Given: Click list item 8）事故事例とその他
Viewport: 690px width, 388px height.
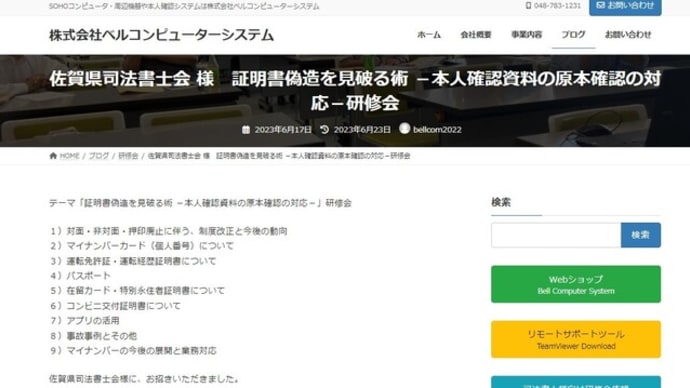Looking at the screenshot, I should (x=93, y=336).
